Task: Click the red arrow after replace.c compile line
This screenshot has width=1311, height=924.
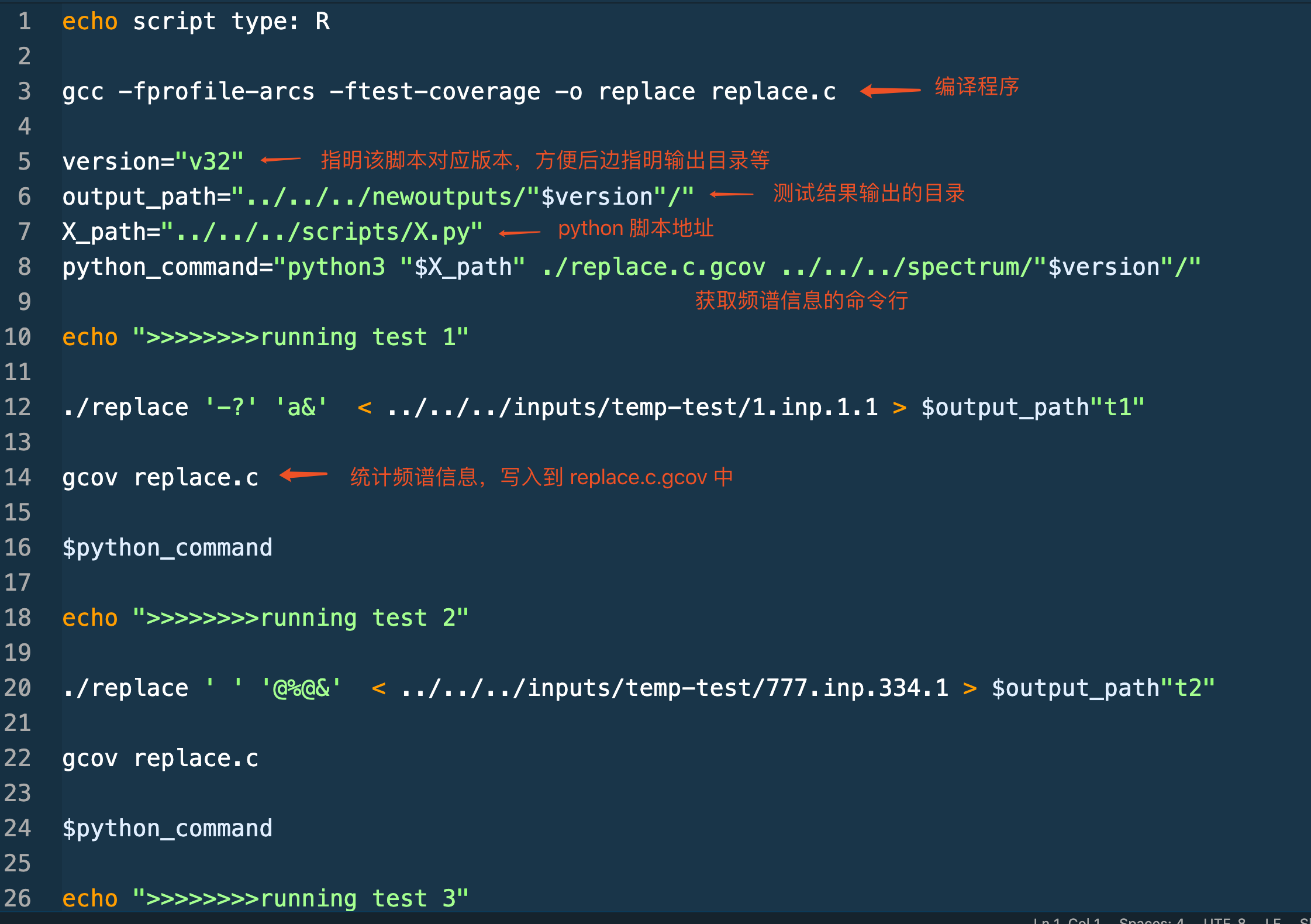Action: coord(890,91)
